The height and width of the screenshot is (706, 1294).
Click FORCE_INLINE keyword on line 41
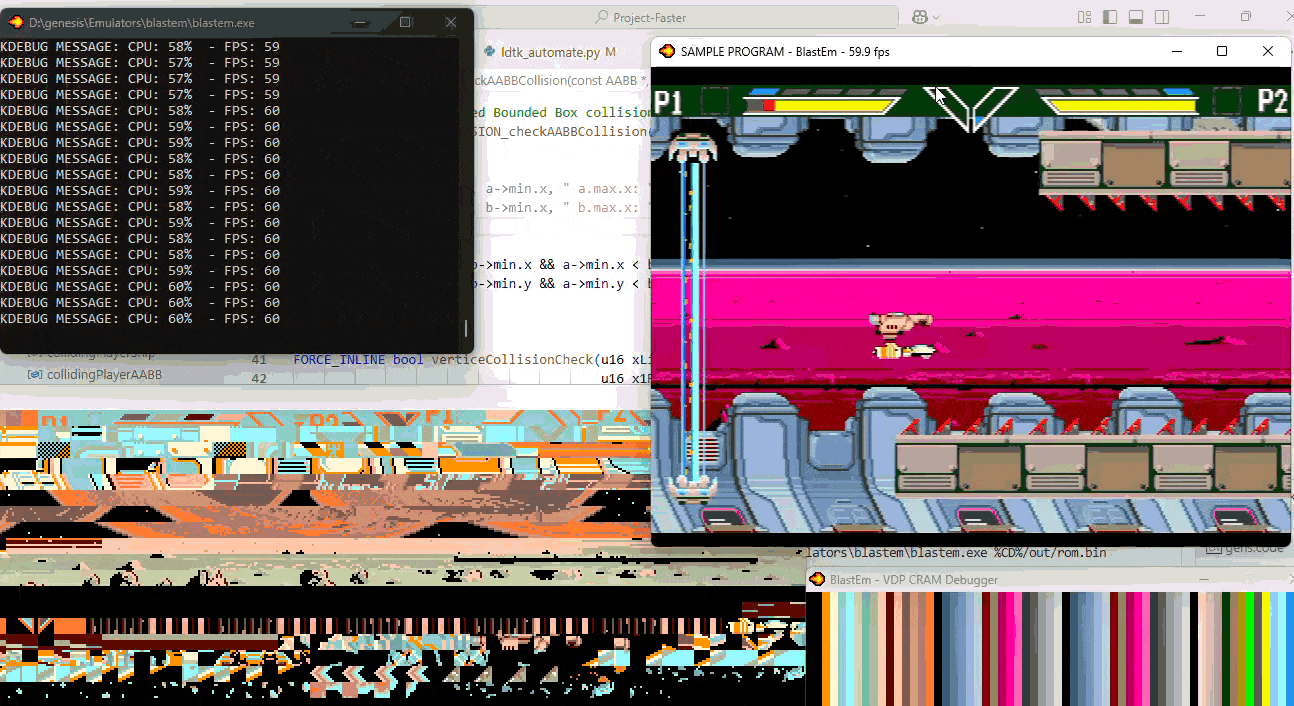click(338, 359)
